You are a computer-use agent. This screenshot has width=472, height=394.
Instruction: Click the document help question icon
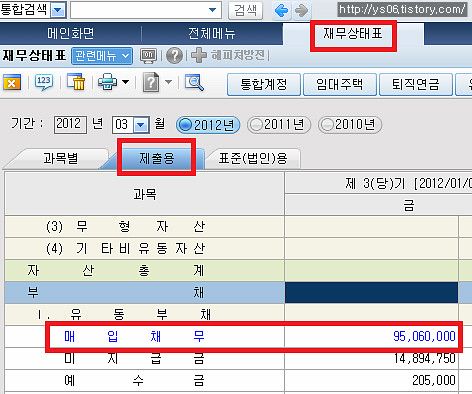click(x=151, y=82)
